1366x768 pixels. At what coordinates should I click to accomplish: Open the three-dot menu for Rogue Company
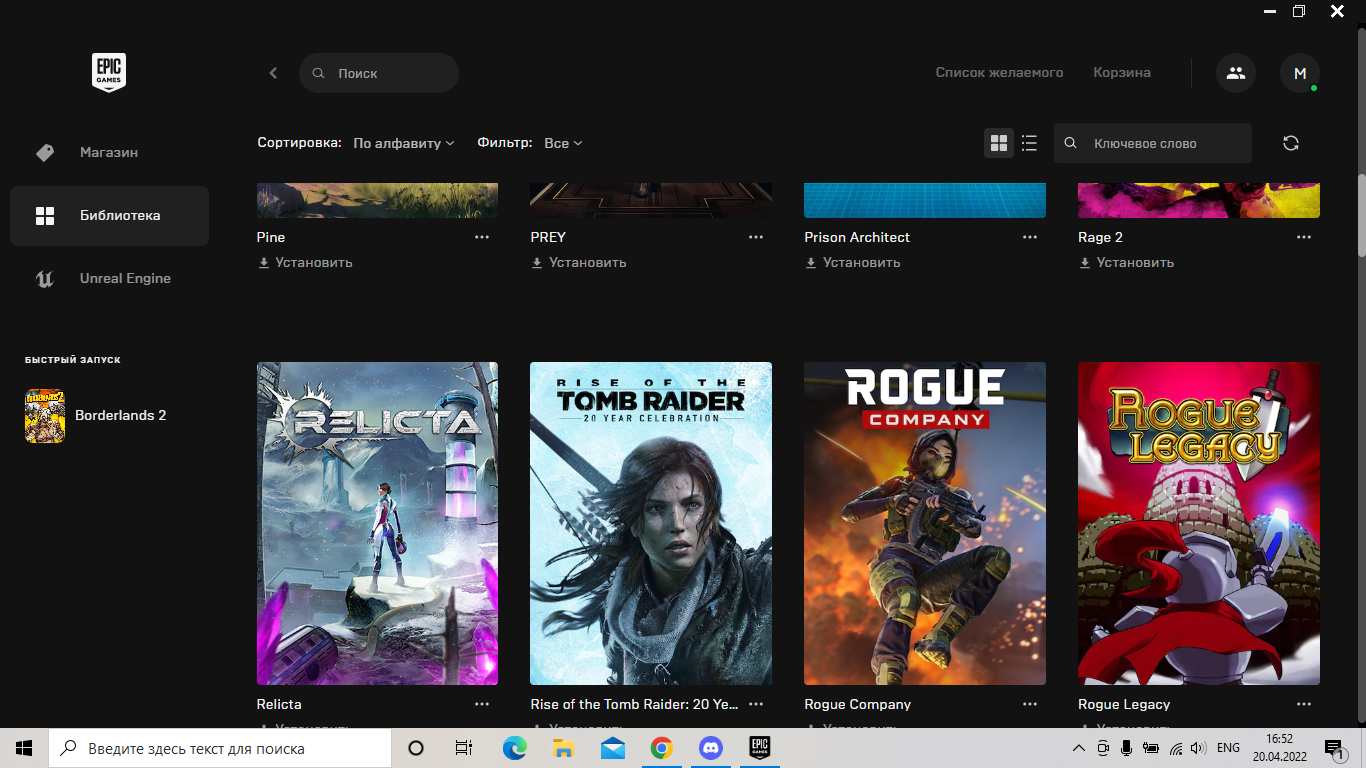click(x=1030, y=704)
